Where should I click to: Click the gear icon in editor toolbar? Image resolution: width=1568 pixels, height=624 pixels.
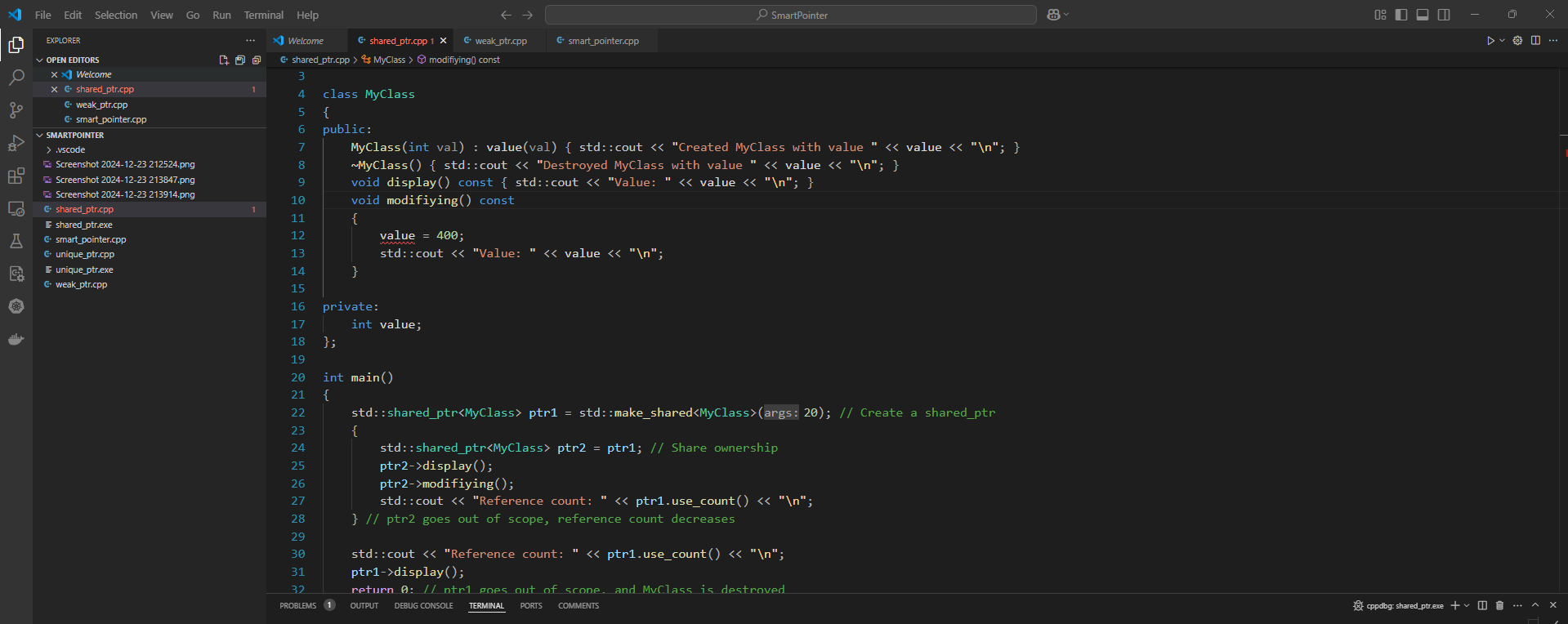1517,40
